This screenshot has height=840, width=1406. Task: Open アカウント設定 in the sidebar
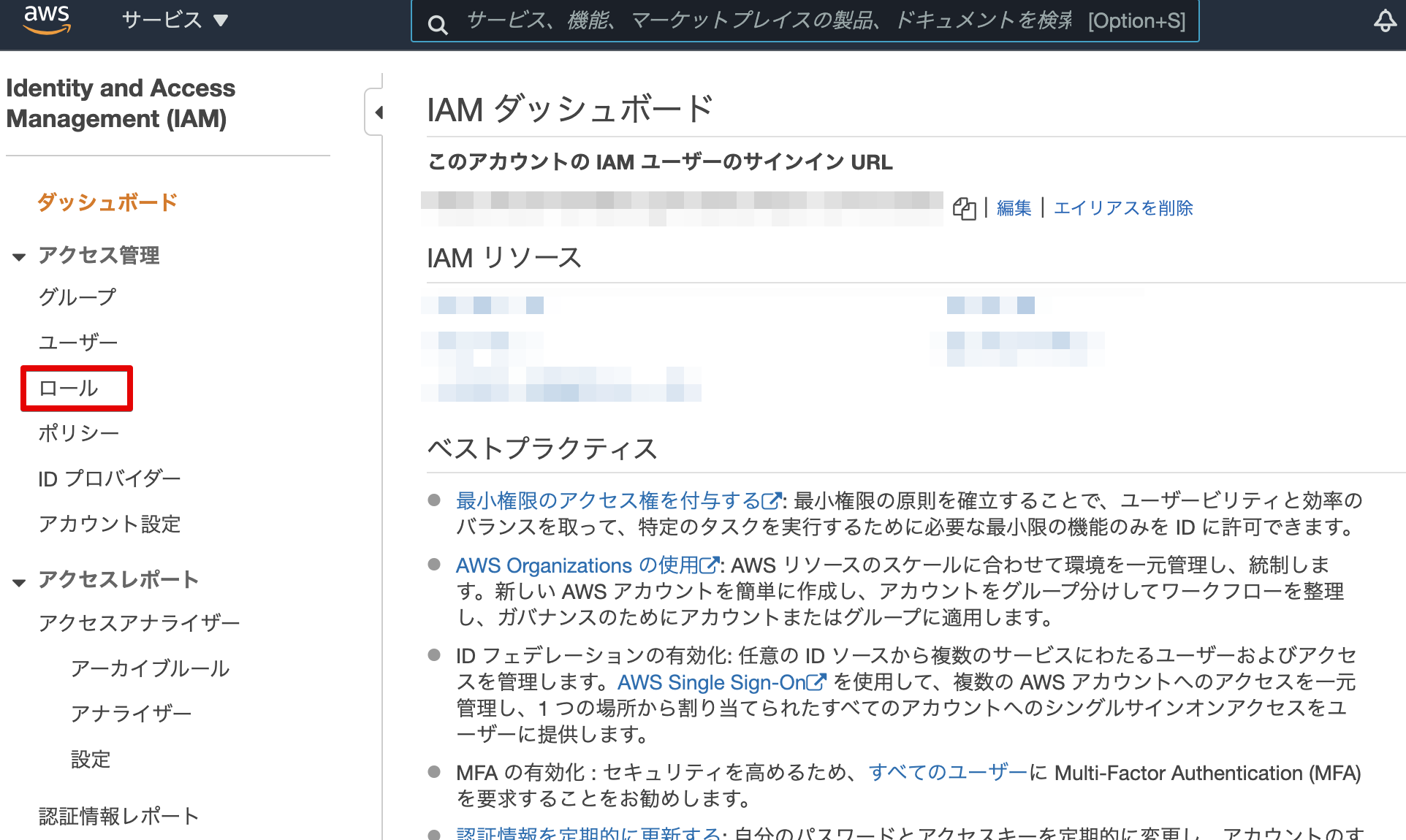[109, 524]
